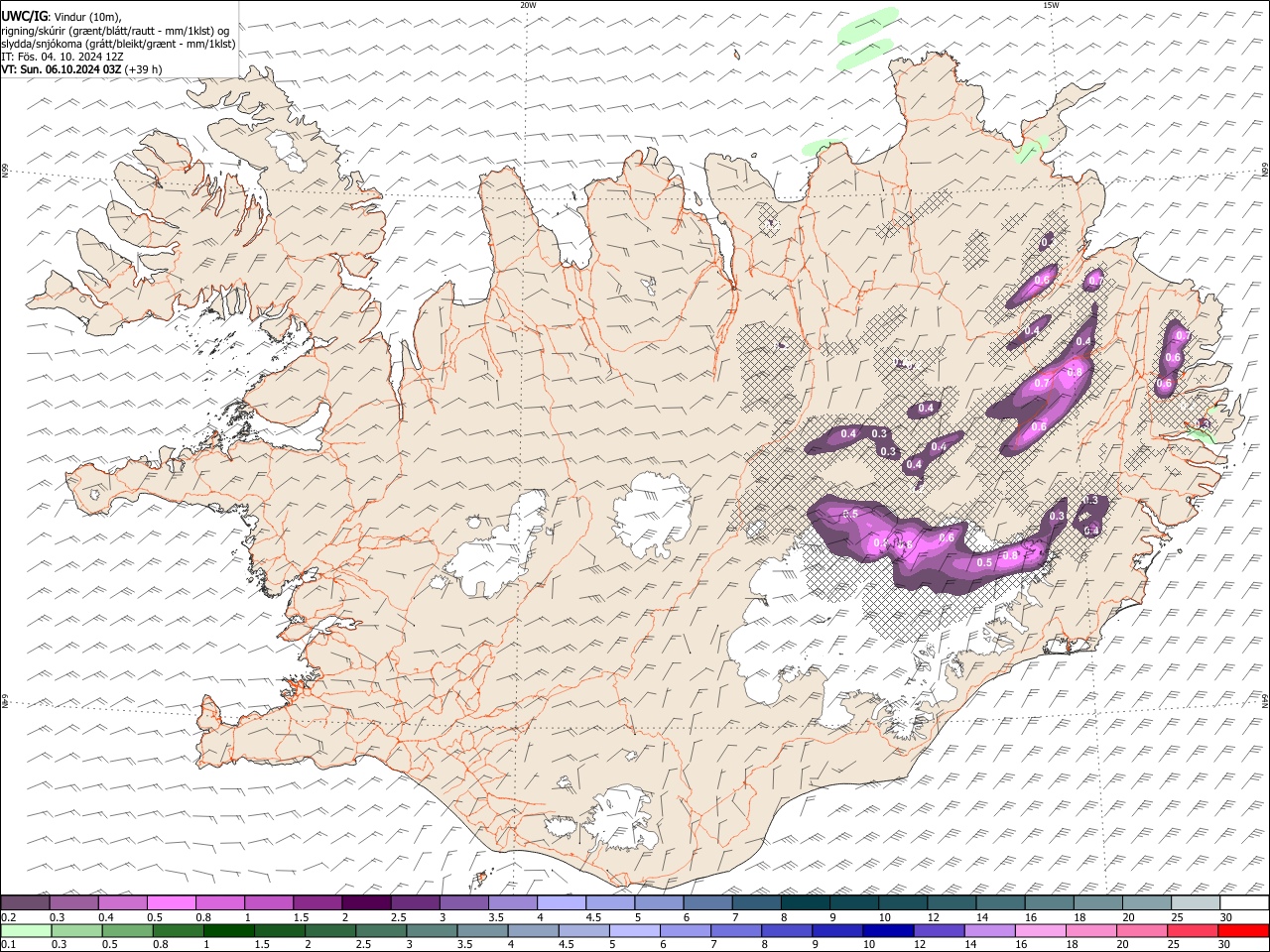This screenshot has height=952, width=1270.
Task: Click the 'rigning/skúrir' legend description line
Action: [x=115, y=31]
